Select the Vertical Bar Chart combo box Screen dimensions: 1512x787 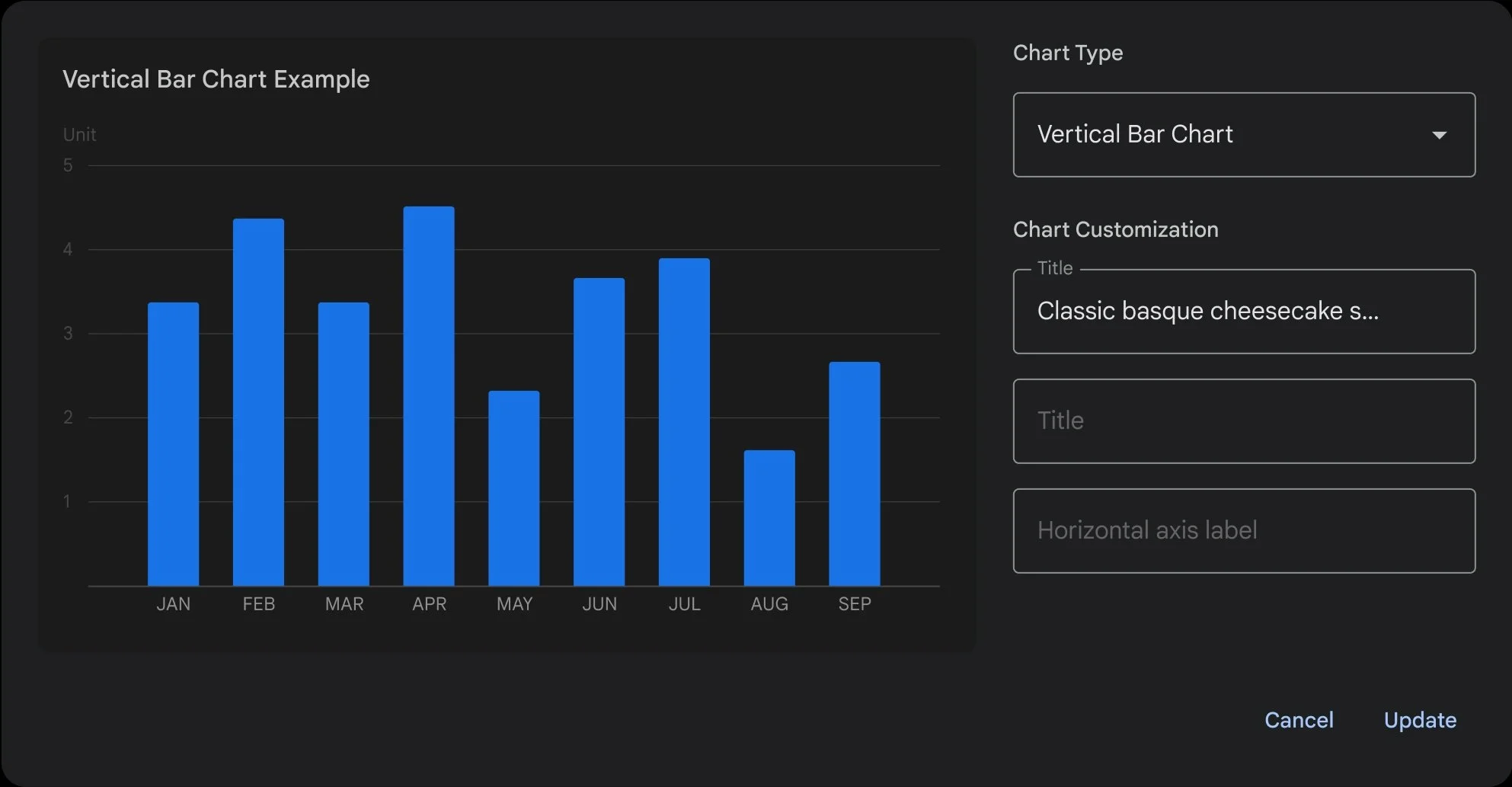[1244, 135]
